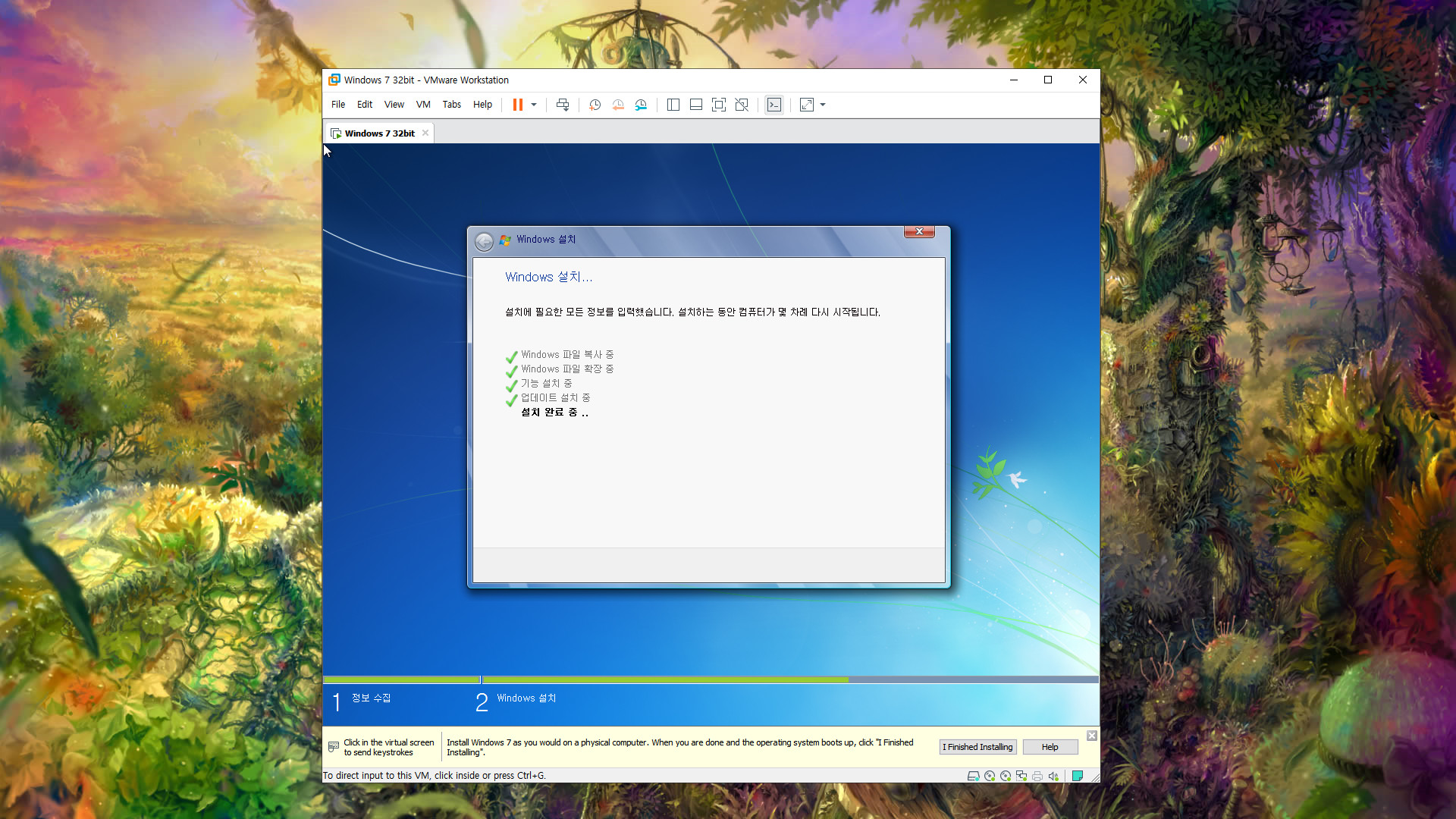The height and width of the screenshot is (819, 1456).
Task: Toggle the thumbnail bar at the bottom
Action: (x=695, y=105)
